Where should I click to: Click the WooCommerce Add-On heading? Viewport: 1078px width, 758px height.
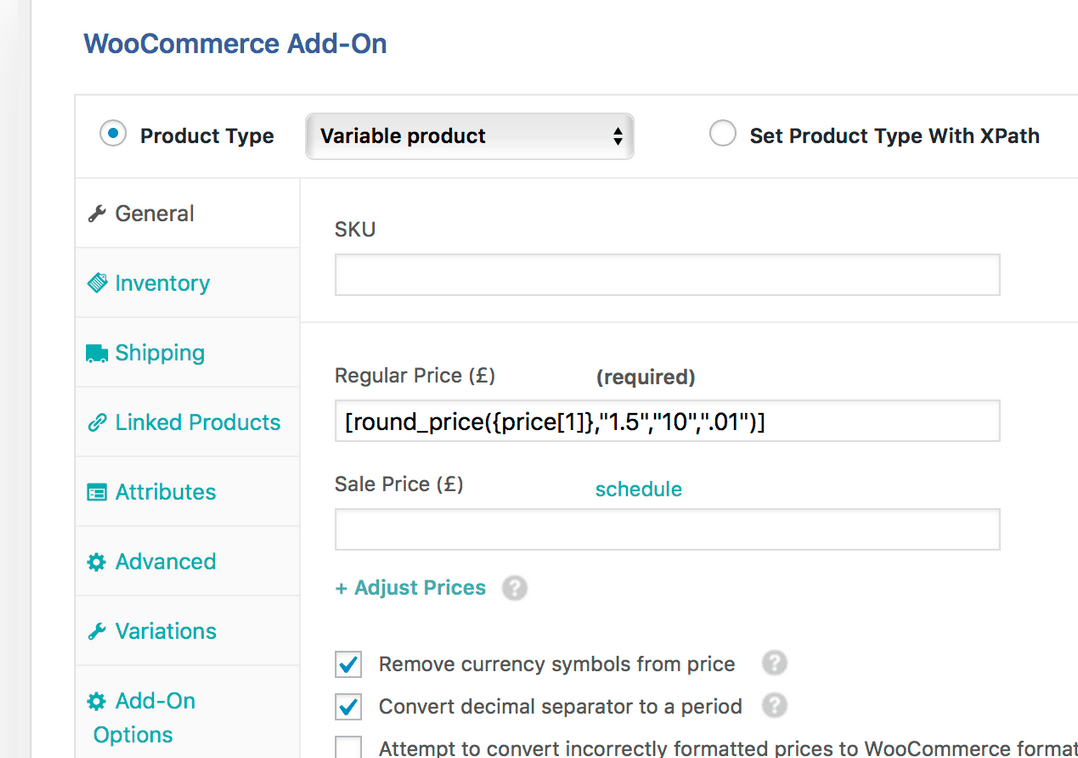pyautogui.click(x=235, y=44)
